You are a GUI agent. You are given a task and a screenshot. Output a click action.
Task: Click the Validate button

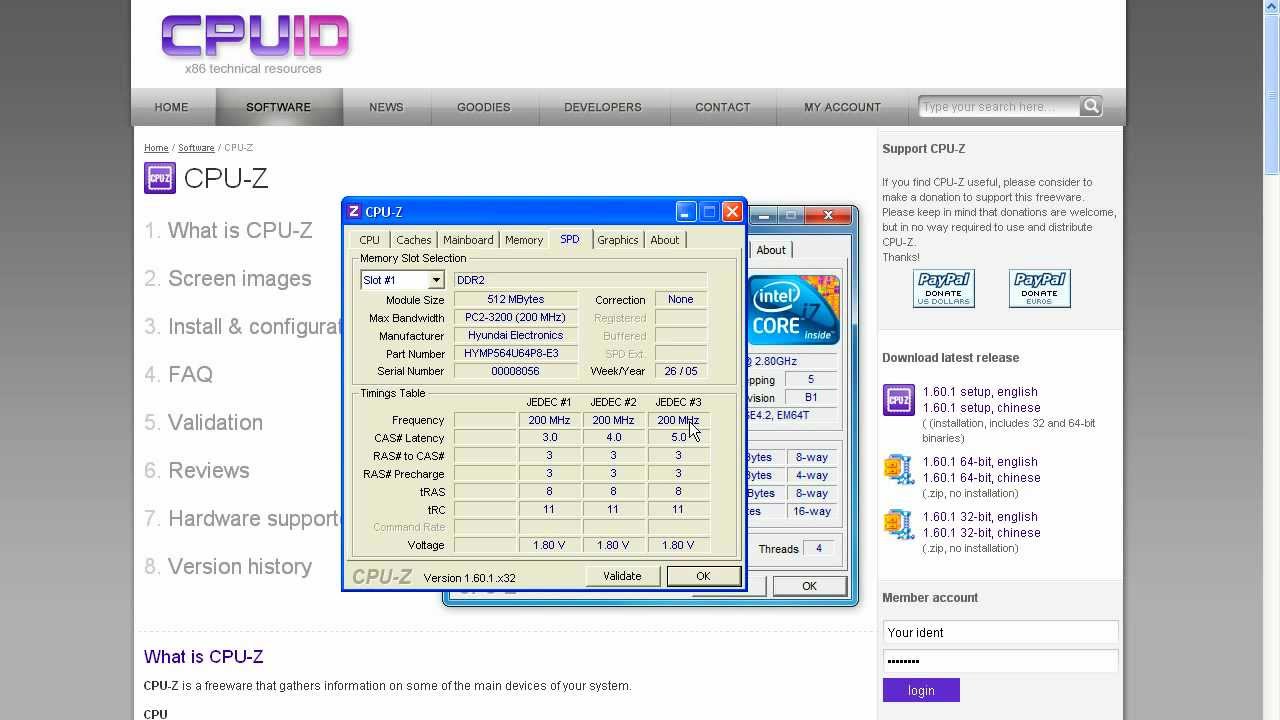tap(622, 576)
